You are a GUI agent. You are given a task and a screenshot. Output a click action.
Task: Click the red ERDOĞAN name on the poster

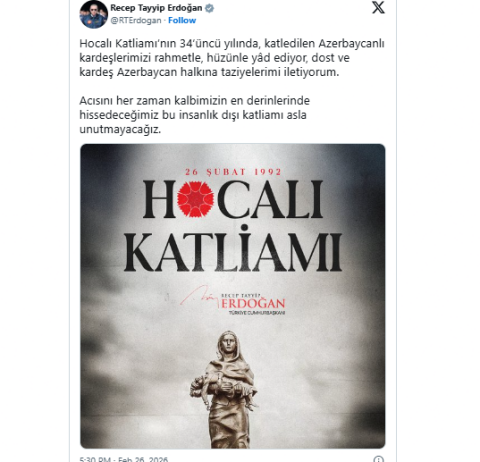[253, 303]
